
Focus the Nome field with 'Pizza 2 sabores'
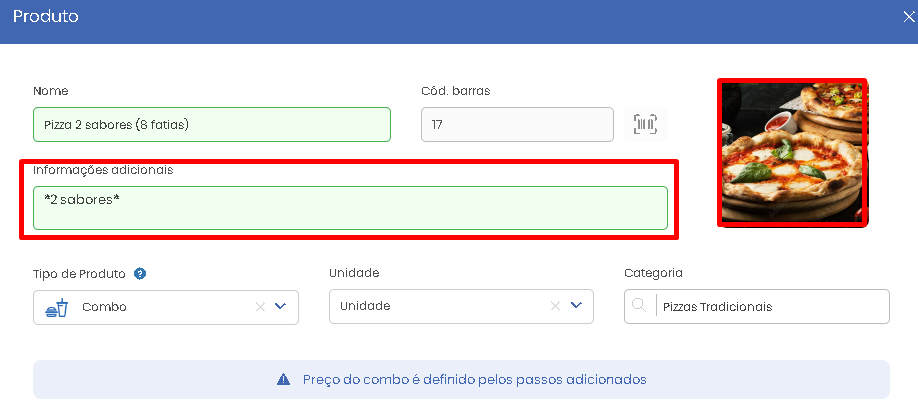pyautogui.click(x=211, y=125)
